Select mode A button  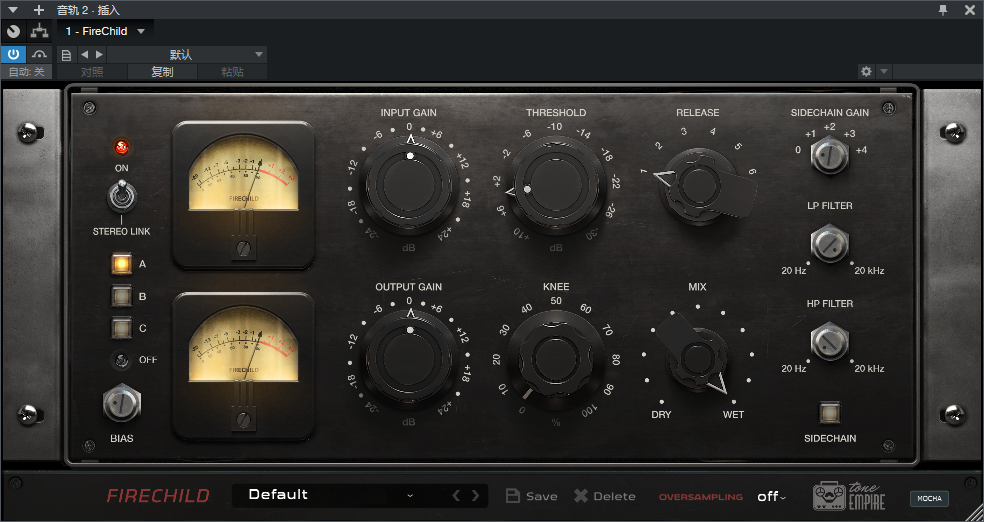pyautogui.click(x=121, y=264)
